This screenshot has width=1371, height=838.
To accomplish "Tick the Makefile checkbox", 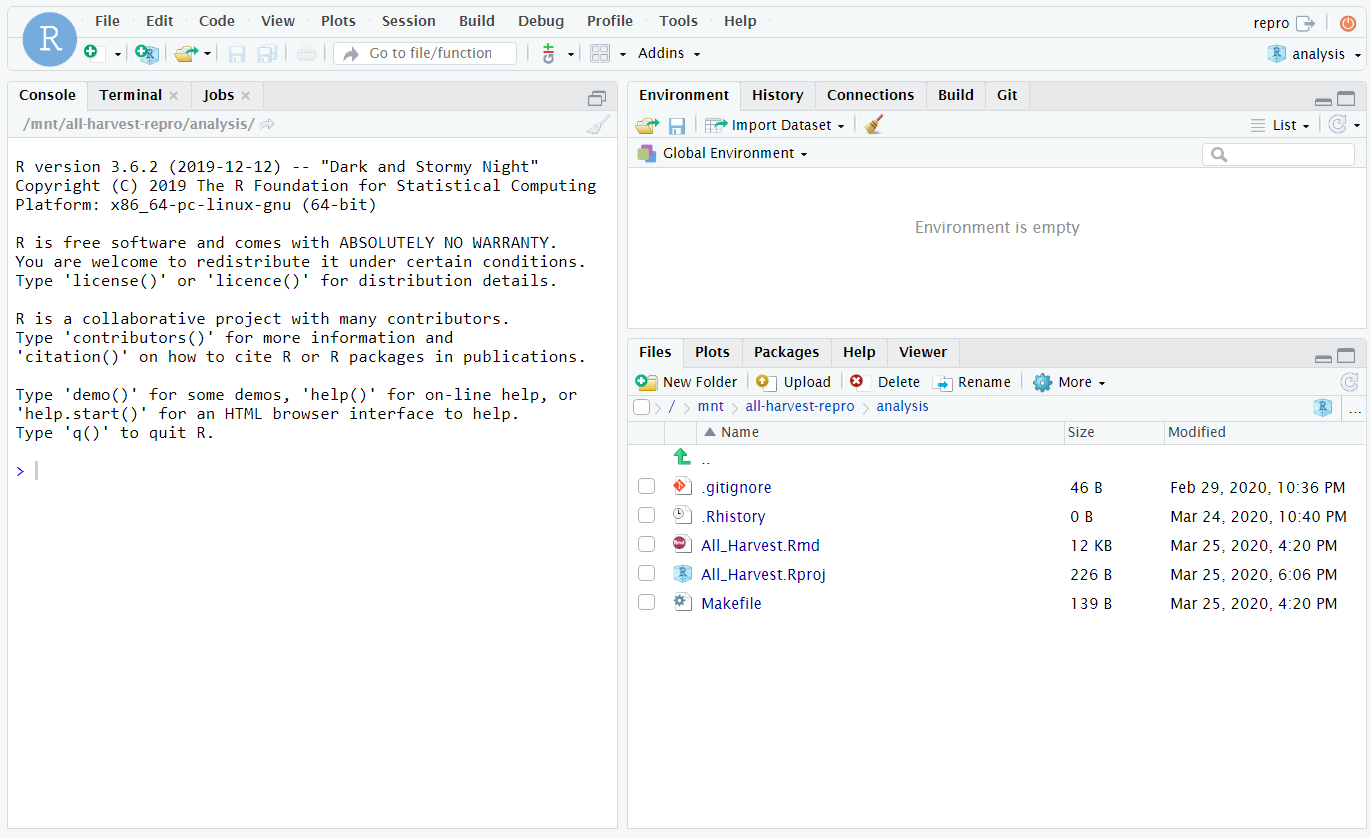I will 647,603.
